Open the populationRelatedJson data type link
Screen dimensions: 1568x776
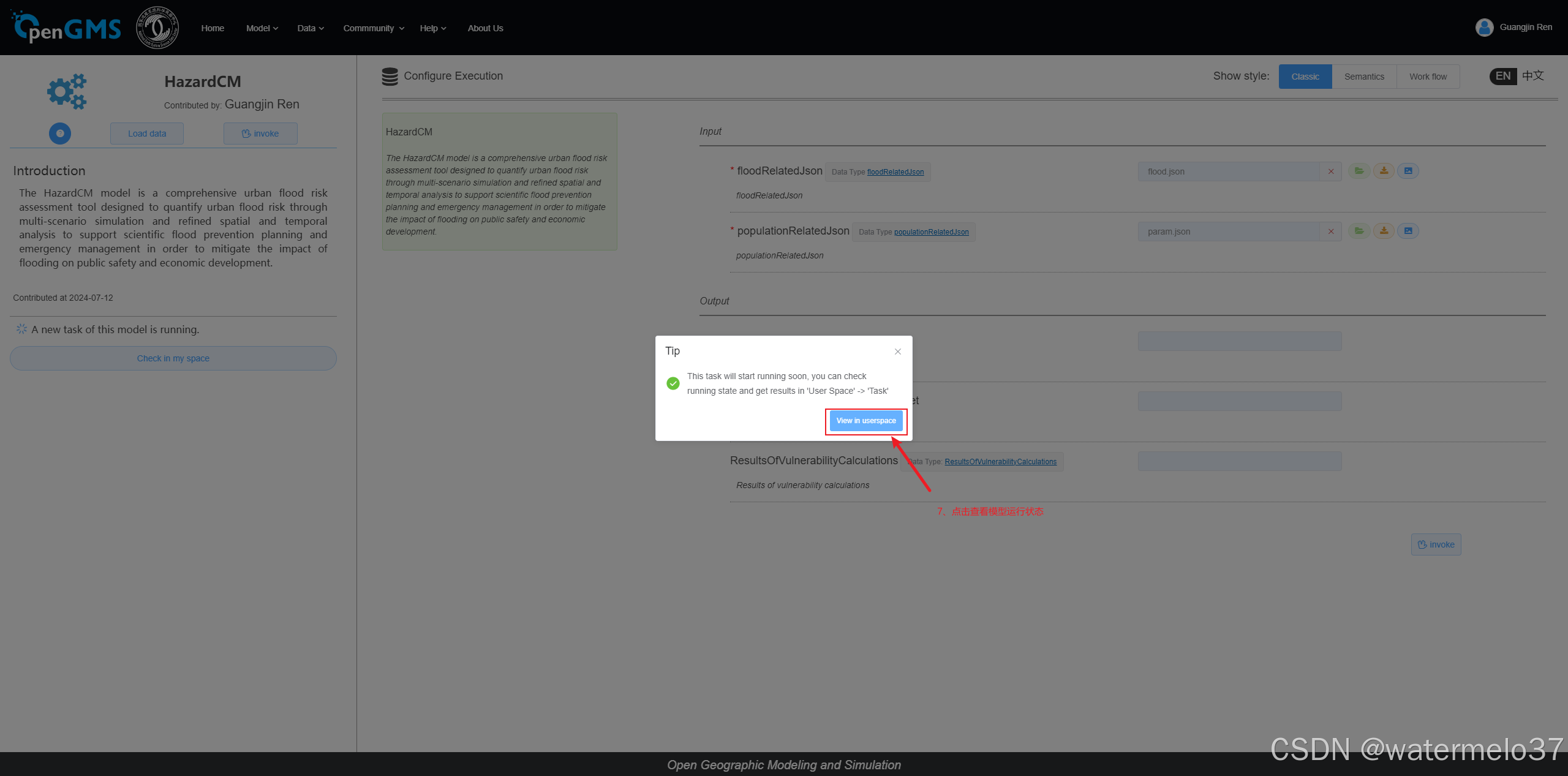pos(931,232)
